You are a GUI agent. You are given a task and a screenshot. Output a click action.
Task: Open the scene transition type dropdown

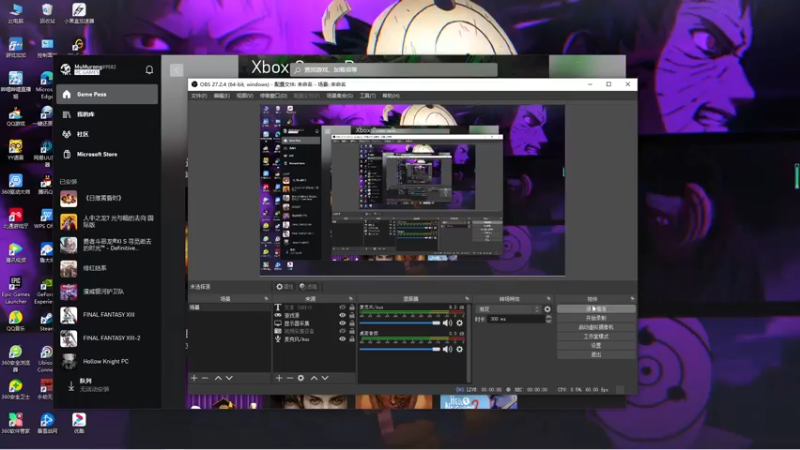tap(508, 309)
